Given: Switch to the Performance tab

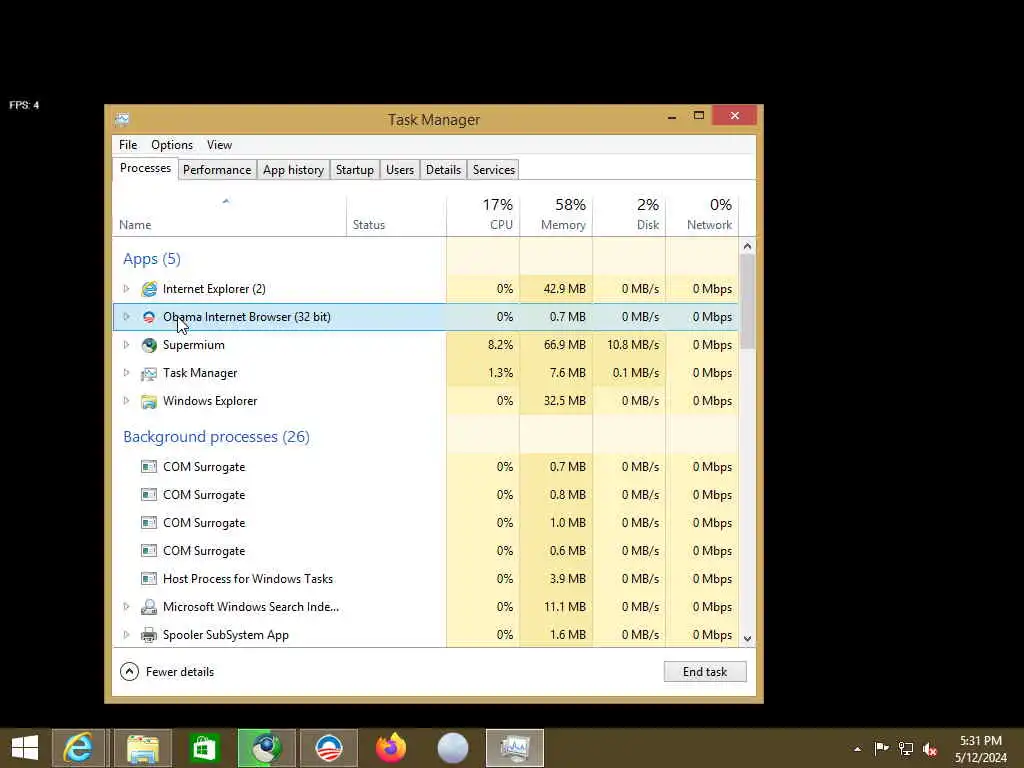Looking at the screenshot, I should [x=217, y=170].
